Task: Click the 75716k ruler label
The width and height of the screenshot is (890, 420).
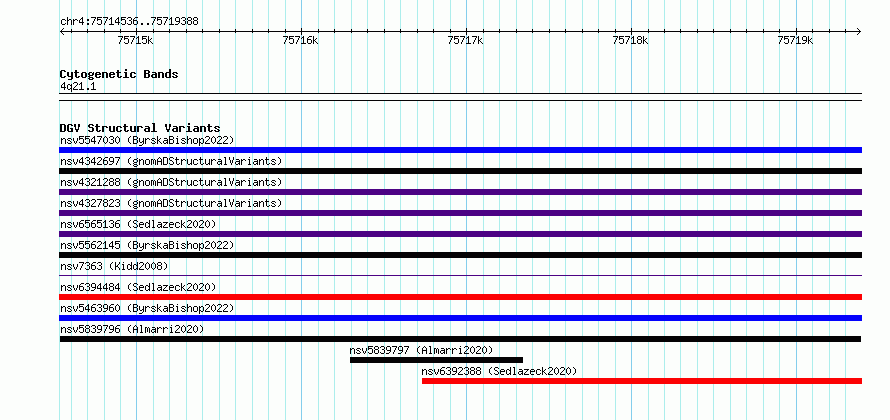Action: [300, 40]
